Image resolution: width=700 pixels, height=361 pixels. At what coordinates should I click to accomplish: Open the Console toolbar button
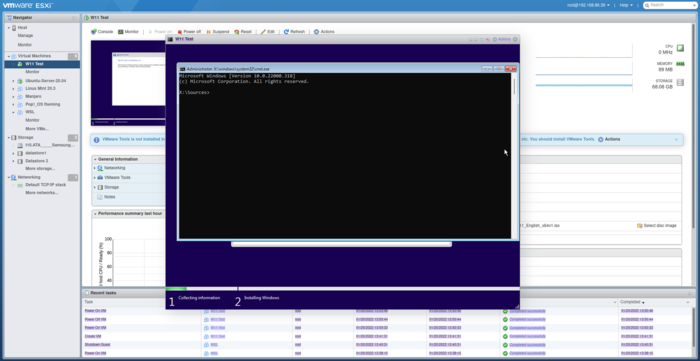pos(102,32)
